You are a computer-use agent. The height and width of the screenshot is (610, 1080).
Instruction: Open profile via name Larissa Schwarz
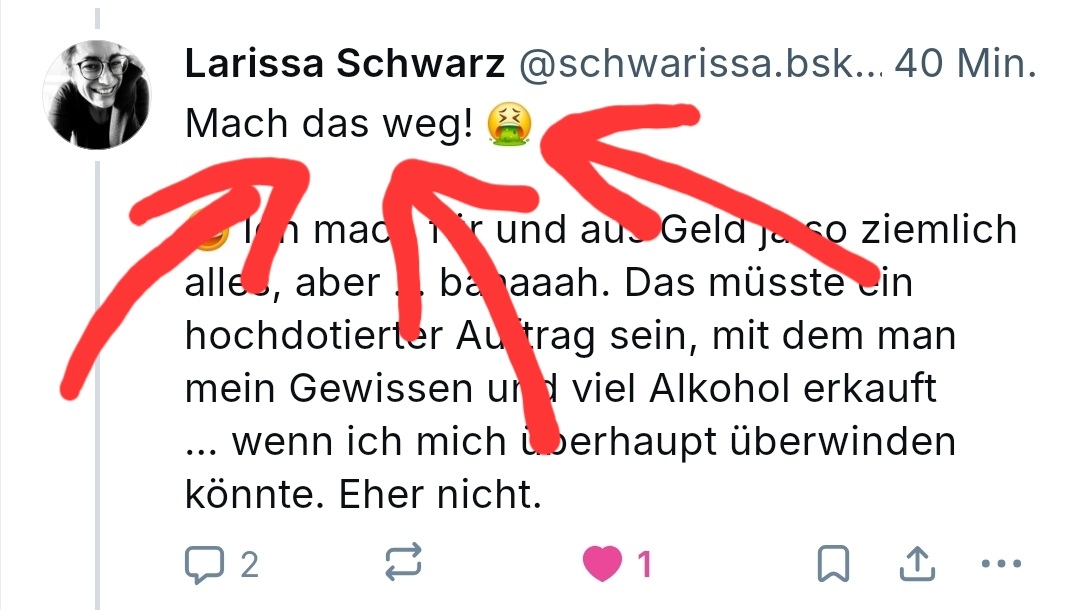click(345, 63)
